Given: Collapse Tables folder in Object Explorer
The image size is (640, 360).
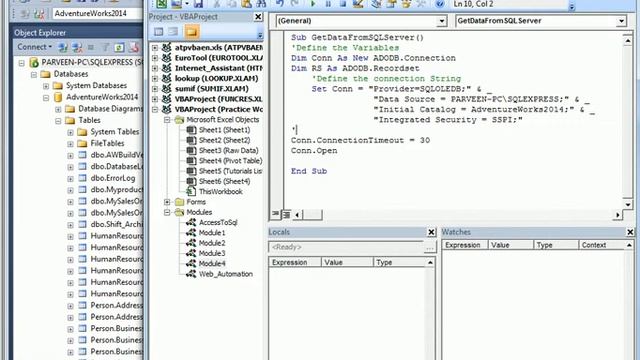Looking at the screenshot, I should click(58, 120).
